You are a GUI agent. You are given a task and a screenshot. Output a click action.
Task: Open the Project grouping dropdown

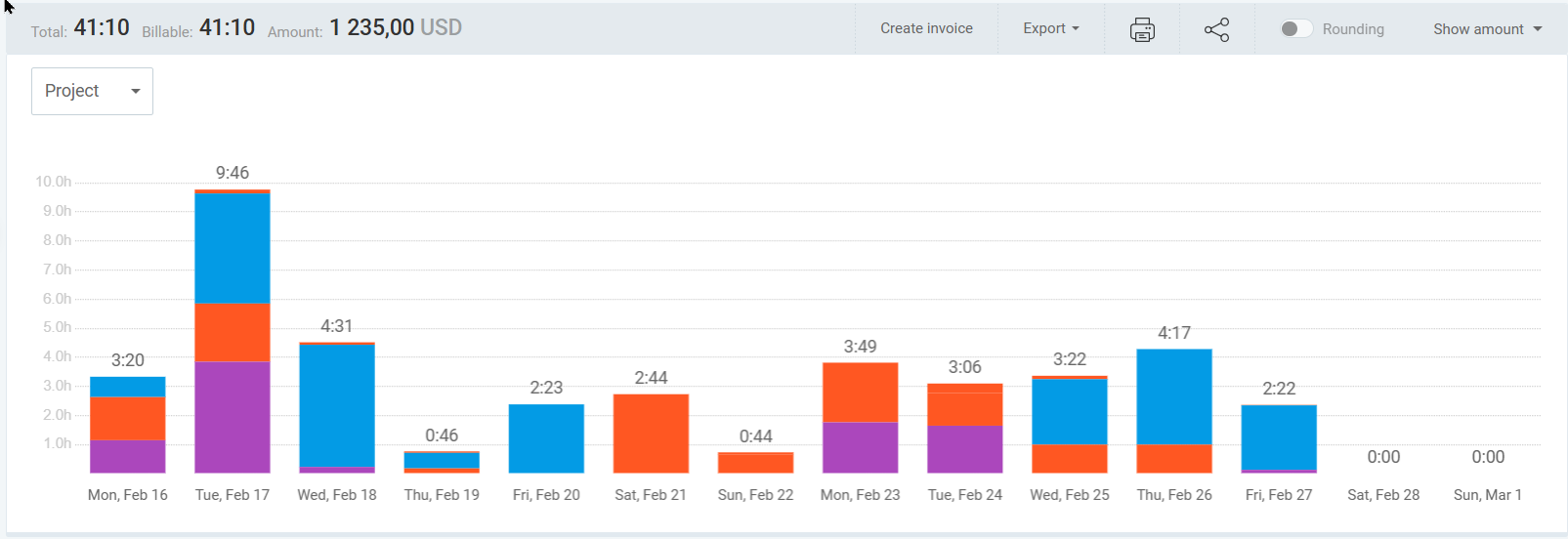point(92,91)
